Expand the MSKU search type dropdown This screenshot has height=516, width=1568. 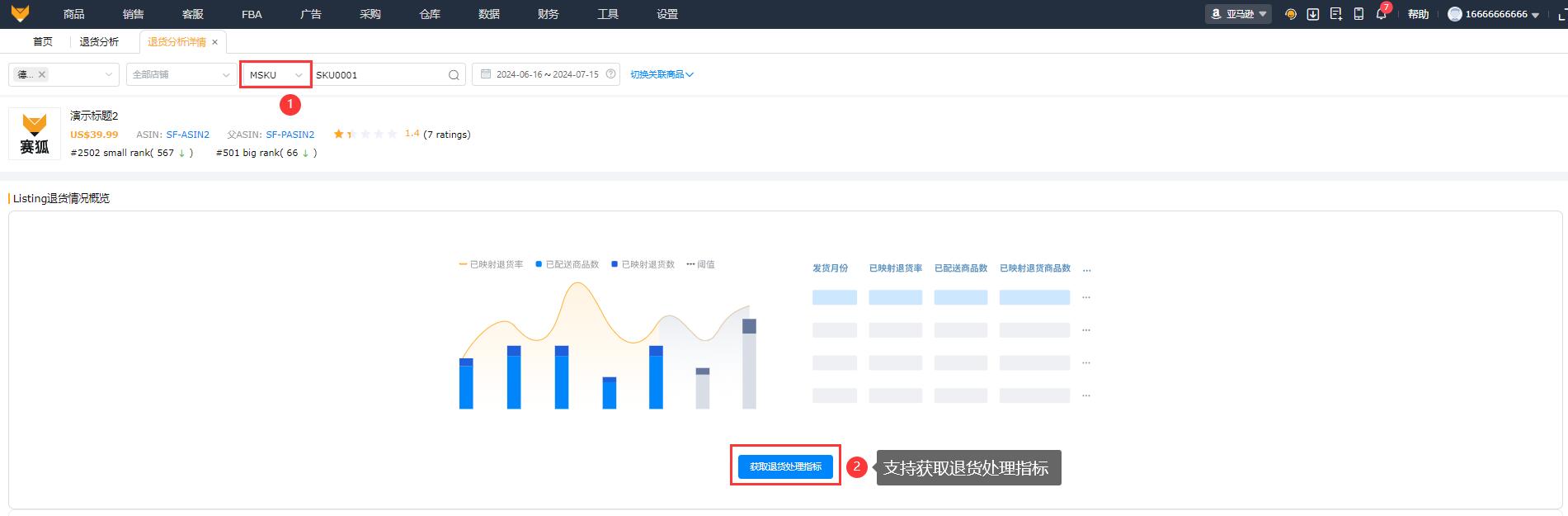tap(275, 75)
